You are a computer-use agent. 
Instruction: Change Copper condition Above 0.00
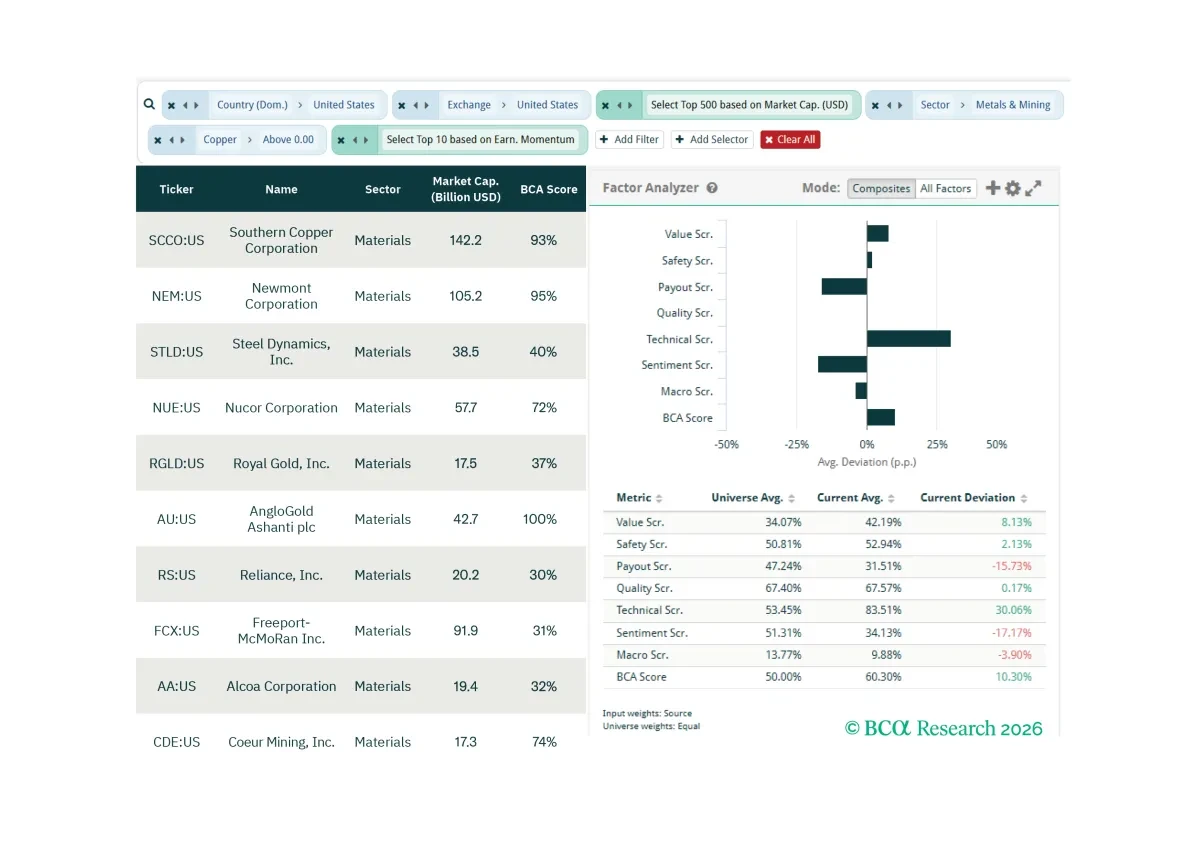(x=288, y=140)
